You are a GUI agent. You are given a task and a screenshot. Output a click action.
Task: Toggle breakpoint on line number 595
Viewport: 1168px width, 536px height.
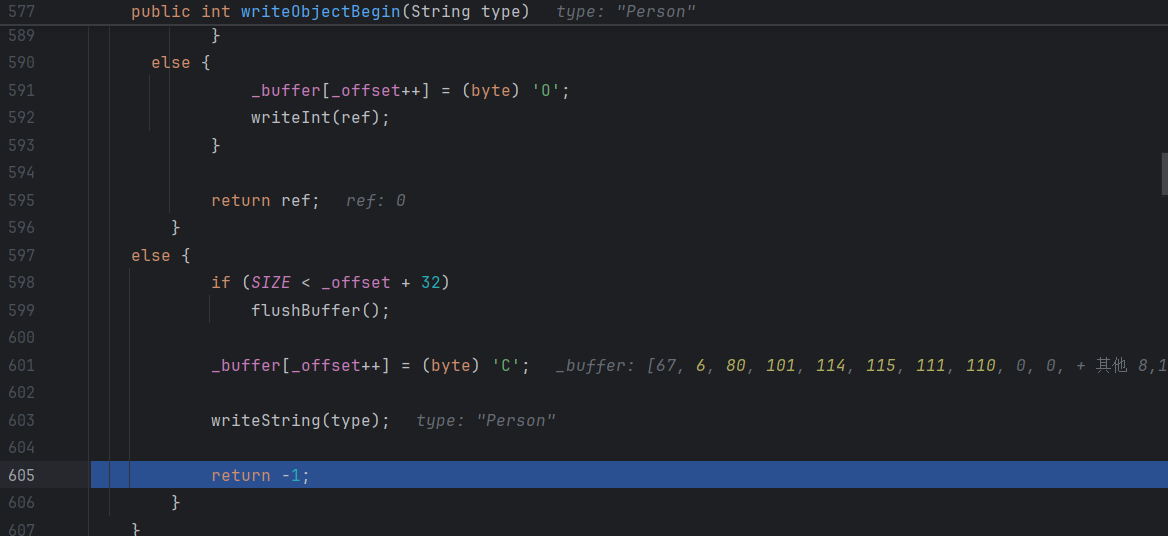click(x=21, y=201)
